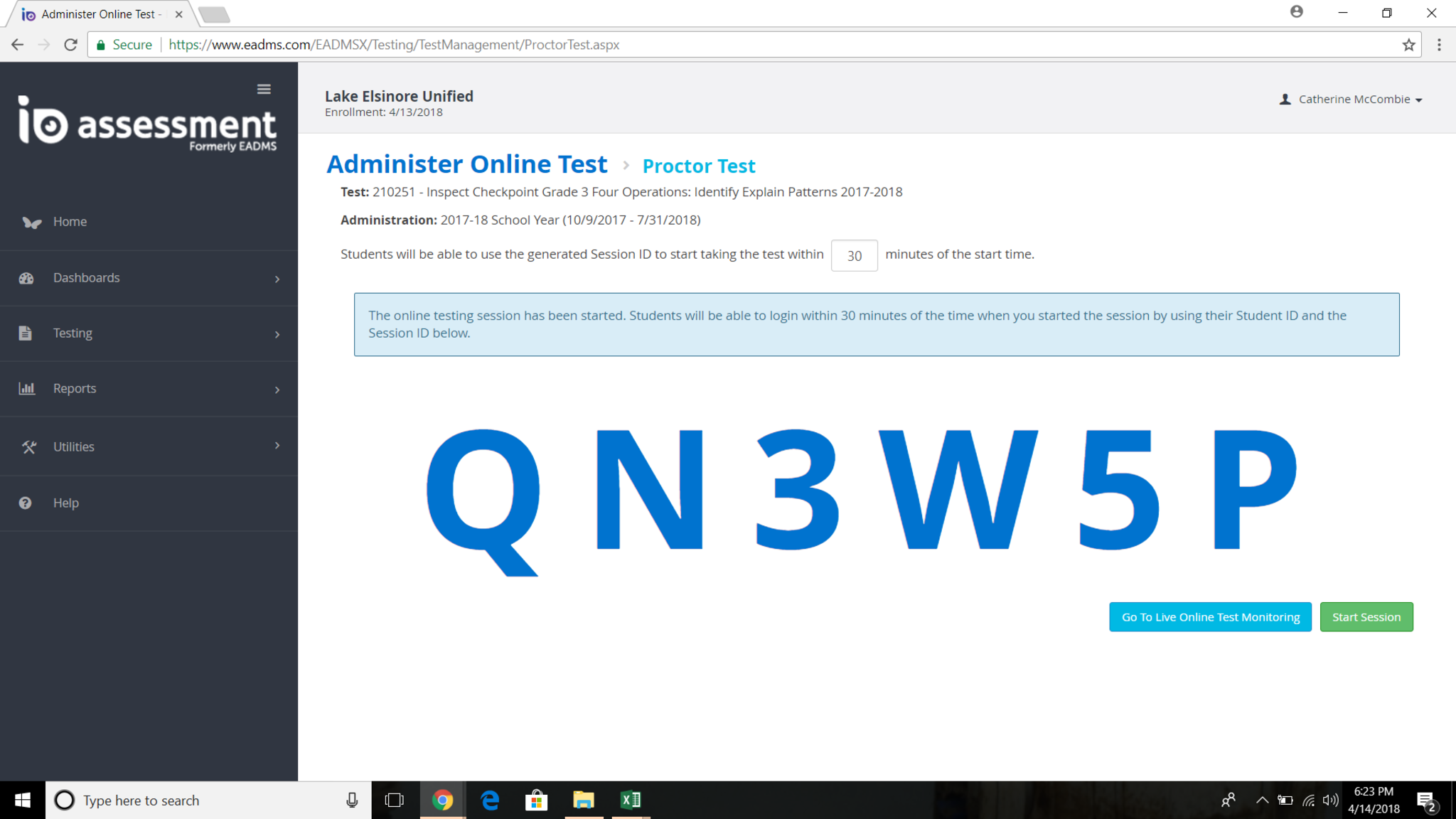This screenshot has height=819, width=1456.
Task: Click the session minutes input field
Action: (x=854, y=255)
